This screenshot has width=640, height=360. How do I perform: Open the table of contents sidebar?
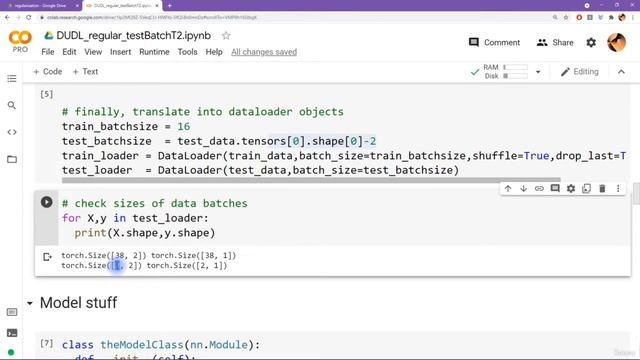(12, 78)
